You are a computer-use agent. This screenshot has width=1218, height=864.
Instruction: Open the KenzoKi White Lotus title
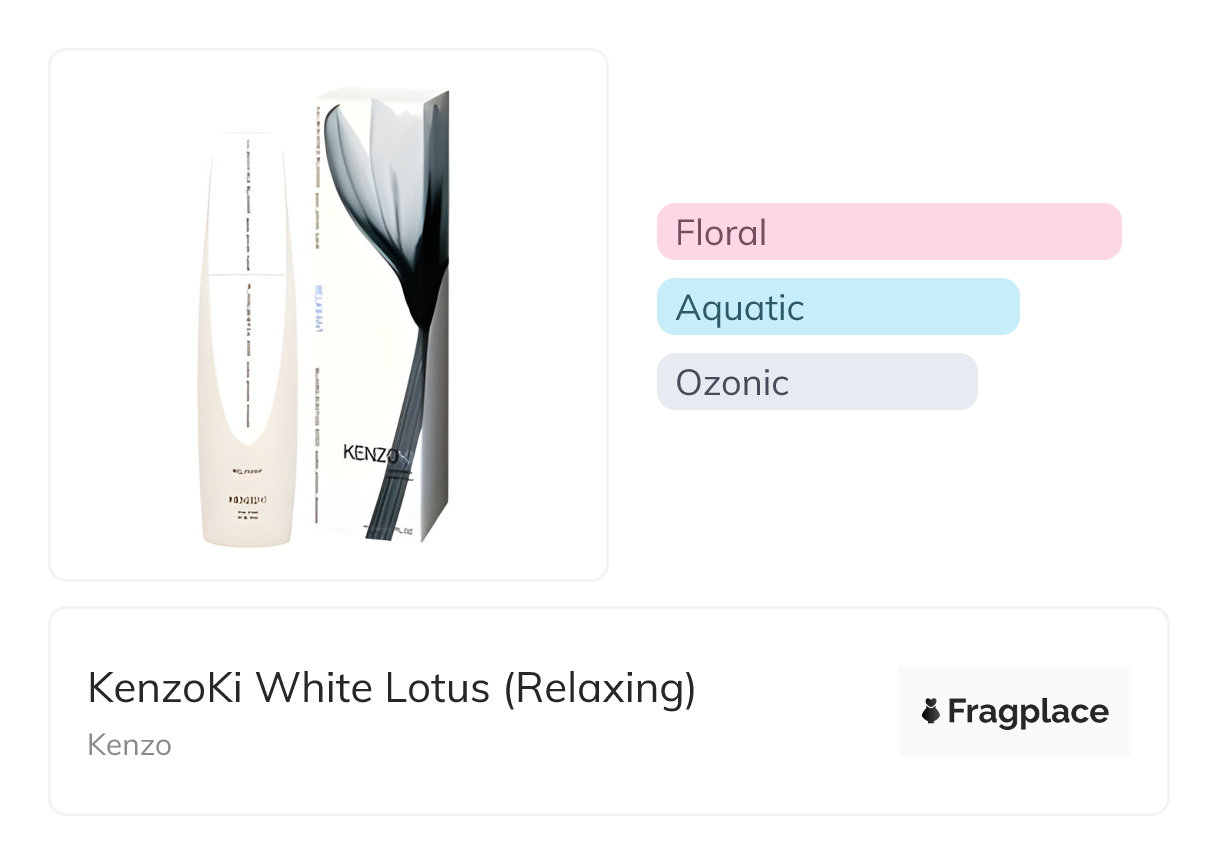point(392,688)
